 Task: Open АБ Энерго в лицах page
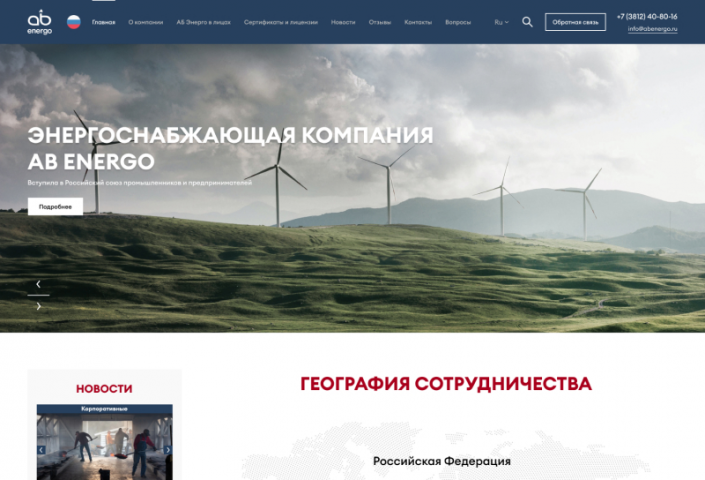[203, 22]
